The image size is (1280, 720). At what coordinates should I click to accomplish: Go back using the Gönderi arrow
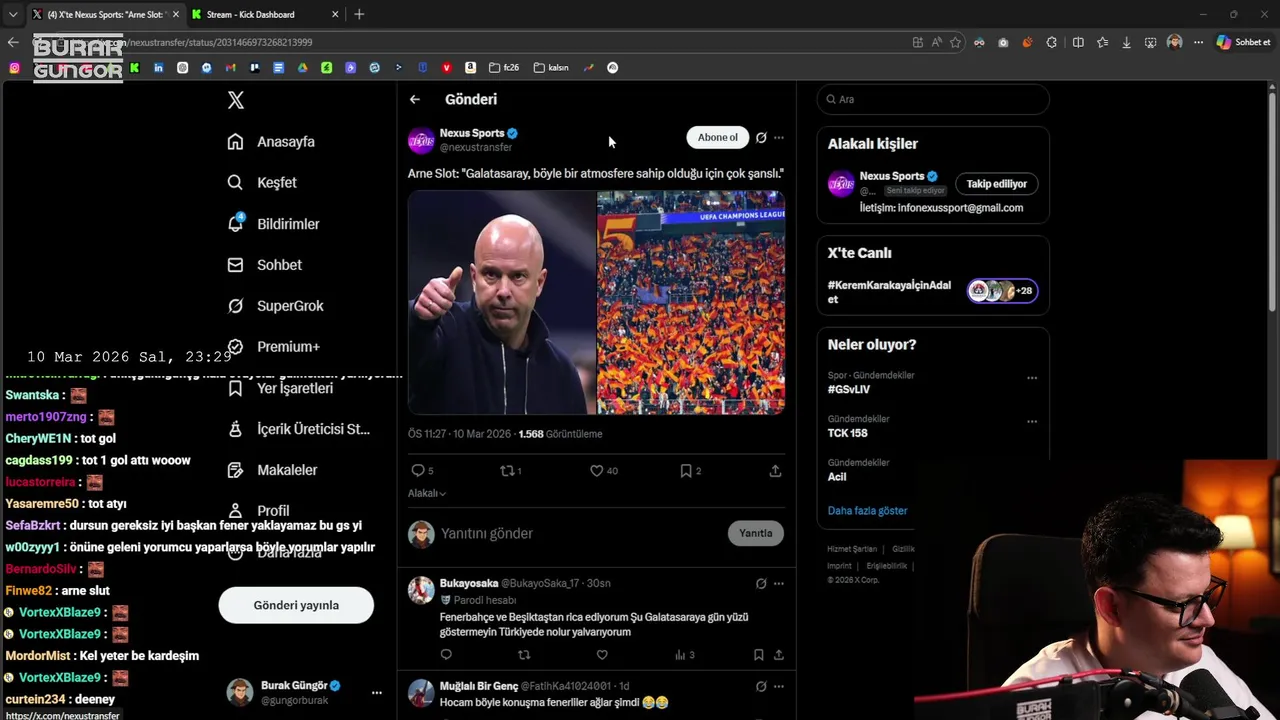pyautogui.click(x=415, y=99)
